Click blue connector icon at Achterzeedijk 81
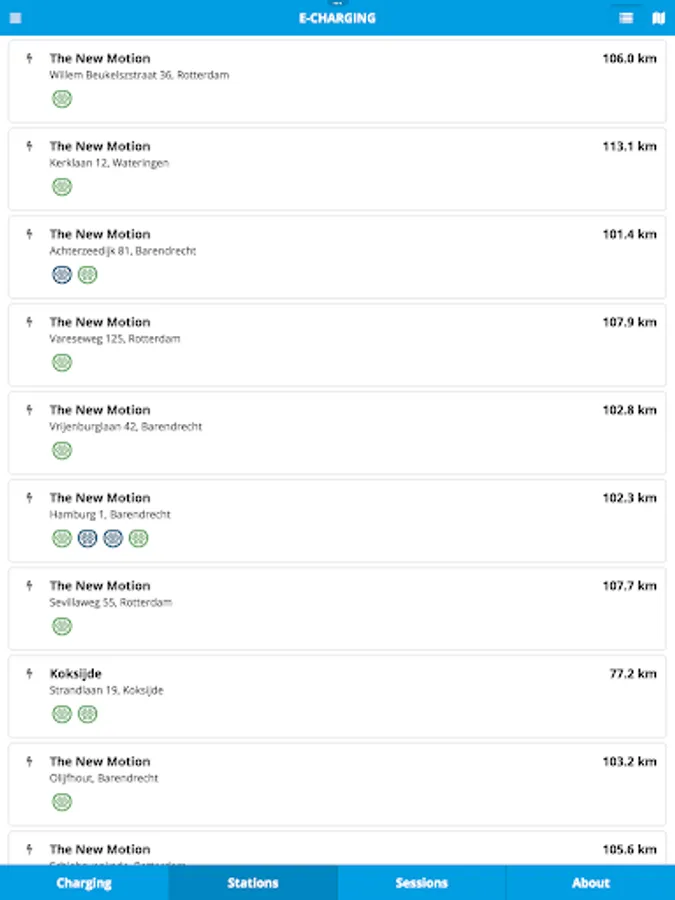675x900 pixels. pos(62,275)
